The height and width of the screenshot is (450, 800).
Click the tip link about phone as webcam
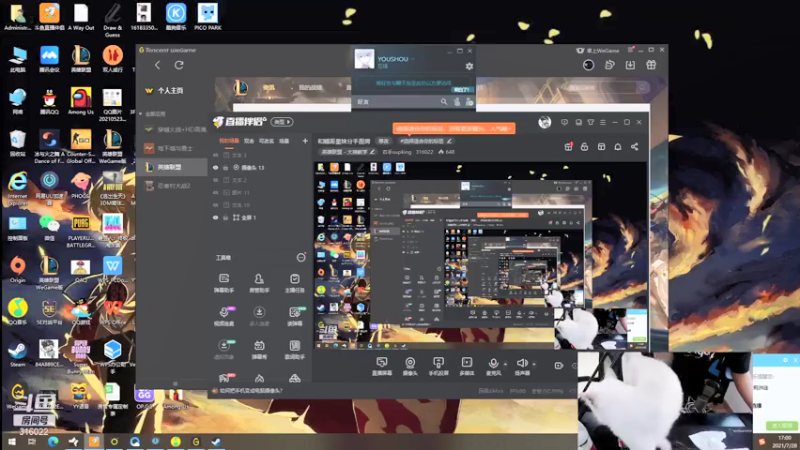[250, 391]
